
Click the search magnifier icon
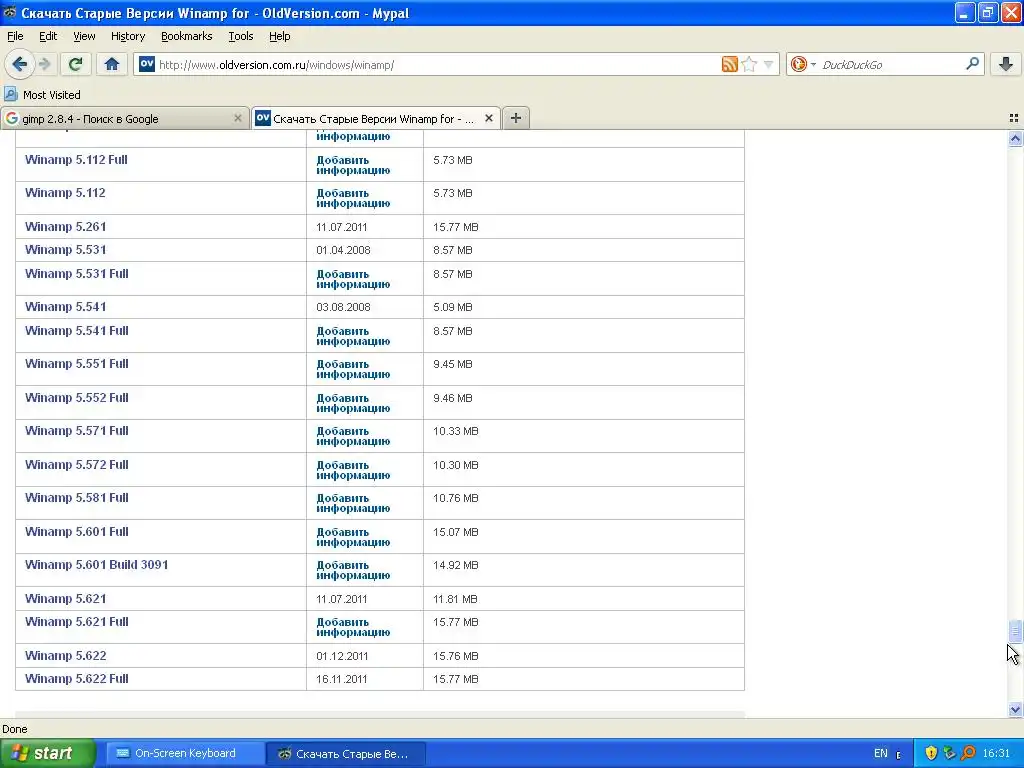tap(972, 63)
